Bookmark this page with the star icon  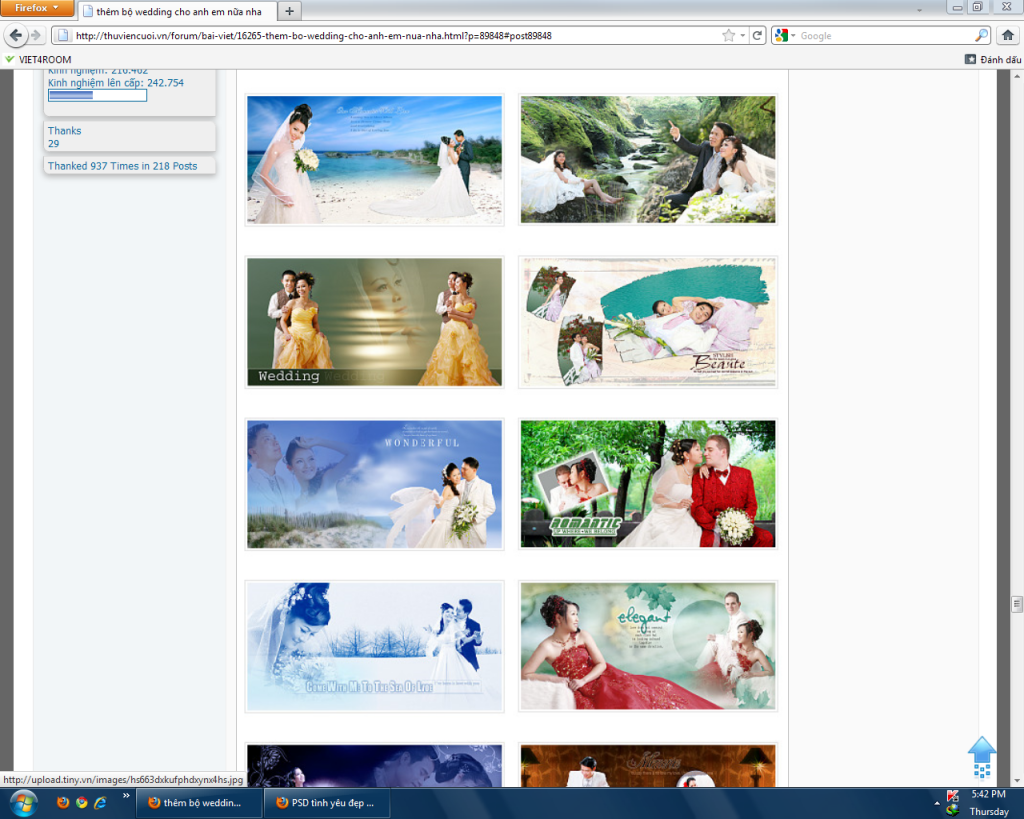tap(728, 35)
